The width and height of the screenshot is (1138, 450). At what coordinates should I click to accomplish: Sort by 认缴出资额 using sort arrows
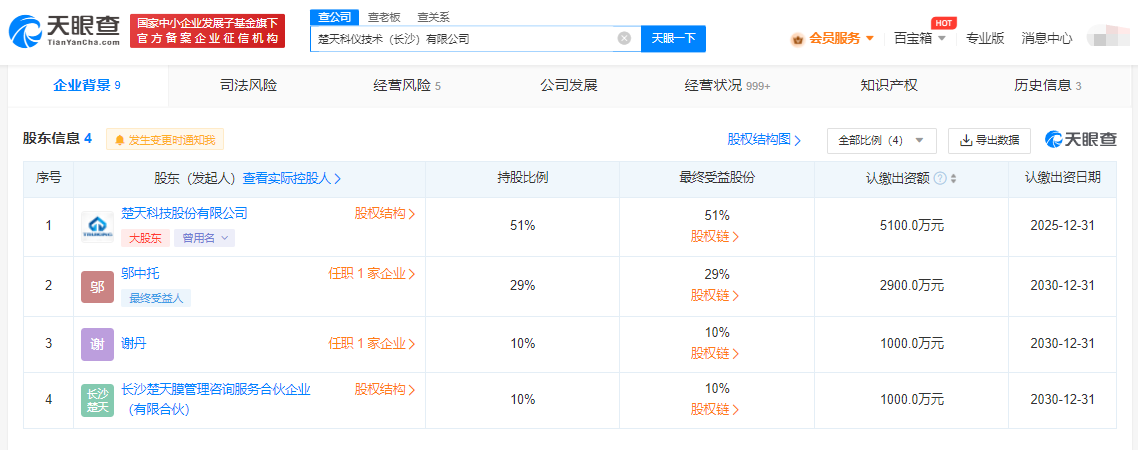pyautogui.click(x=954, y=179)
